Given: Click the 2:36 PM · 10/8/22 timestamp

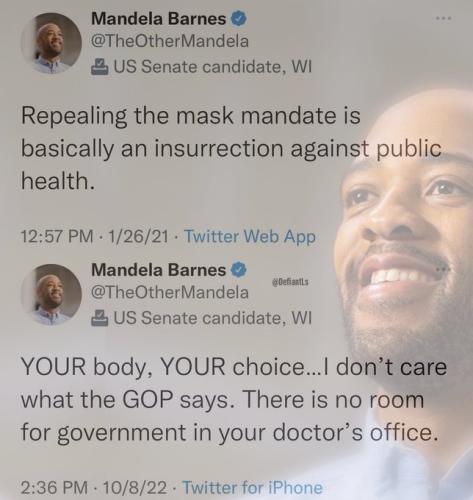Looking at the screenshot, I should pos(94,488).
